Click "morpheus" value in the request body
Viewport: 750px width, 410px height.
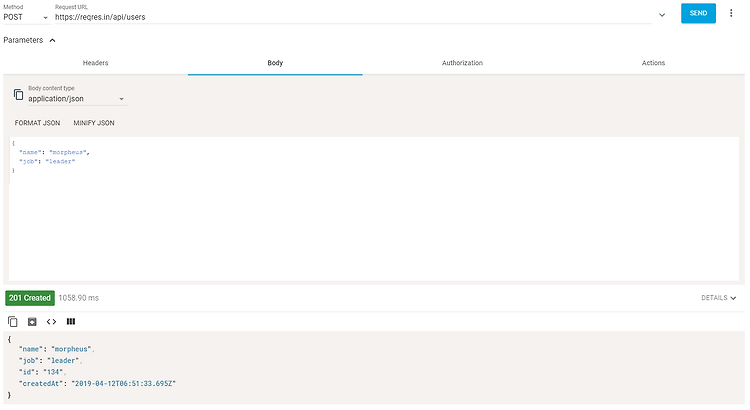click(x=68, y=152)
